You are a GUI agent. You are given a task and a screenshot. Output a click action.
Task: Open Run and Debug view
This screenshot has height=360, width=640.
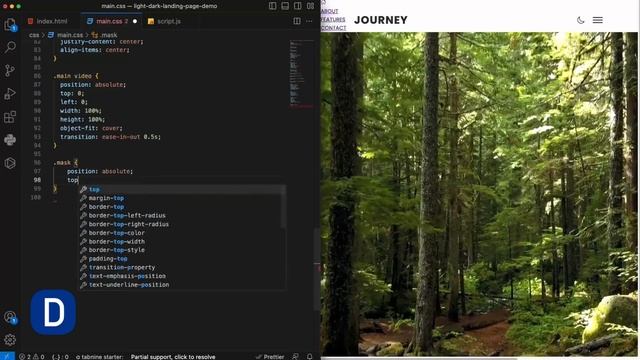[10, 93]
